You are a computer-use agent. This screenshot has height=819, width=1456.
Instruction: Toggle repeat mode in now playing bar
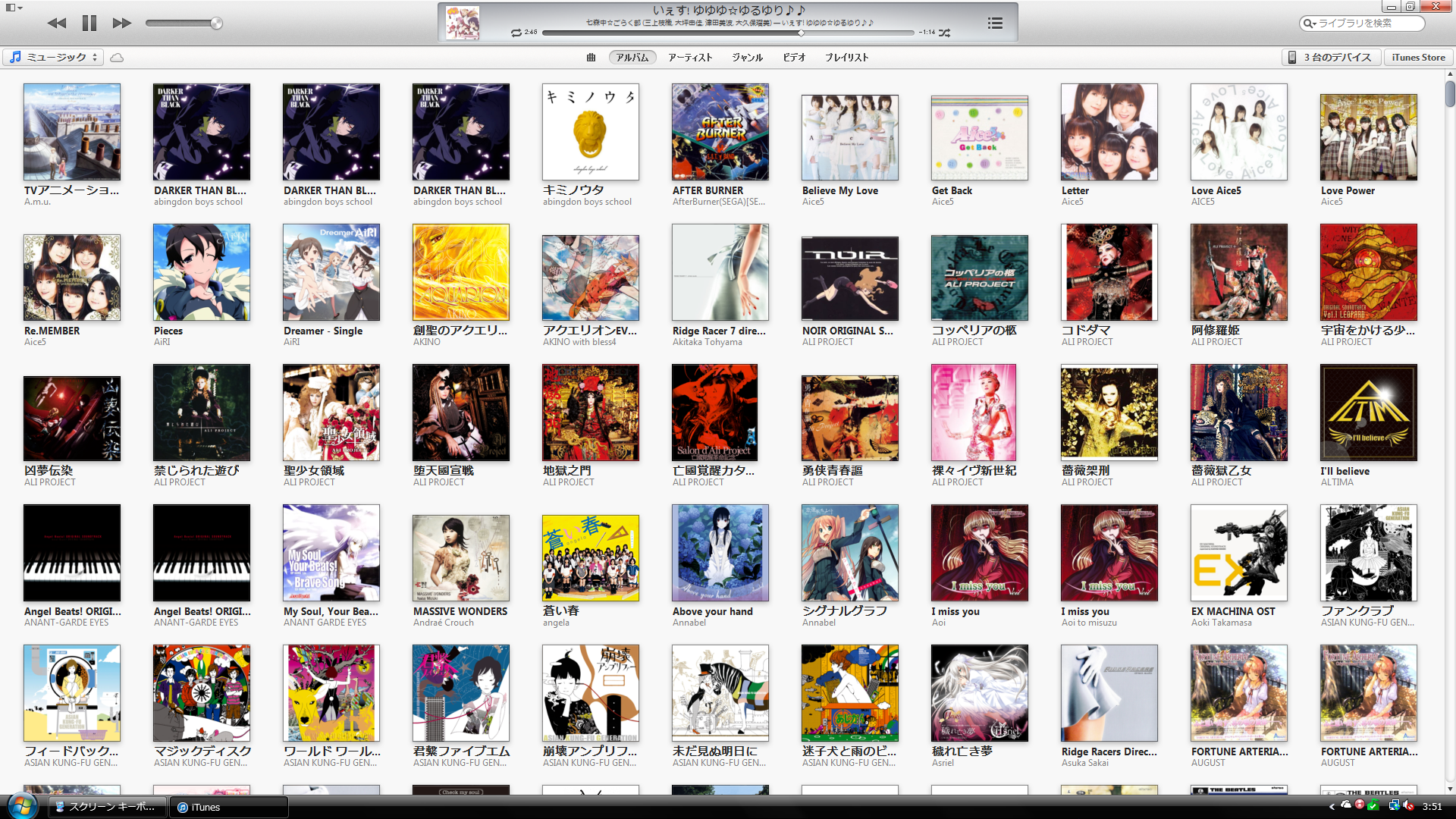click(x=516, y=33)
